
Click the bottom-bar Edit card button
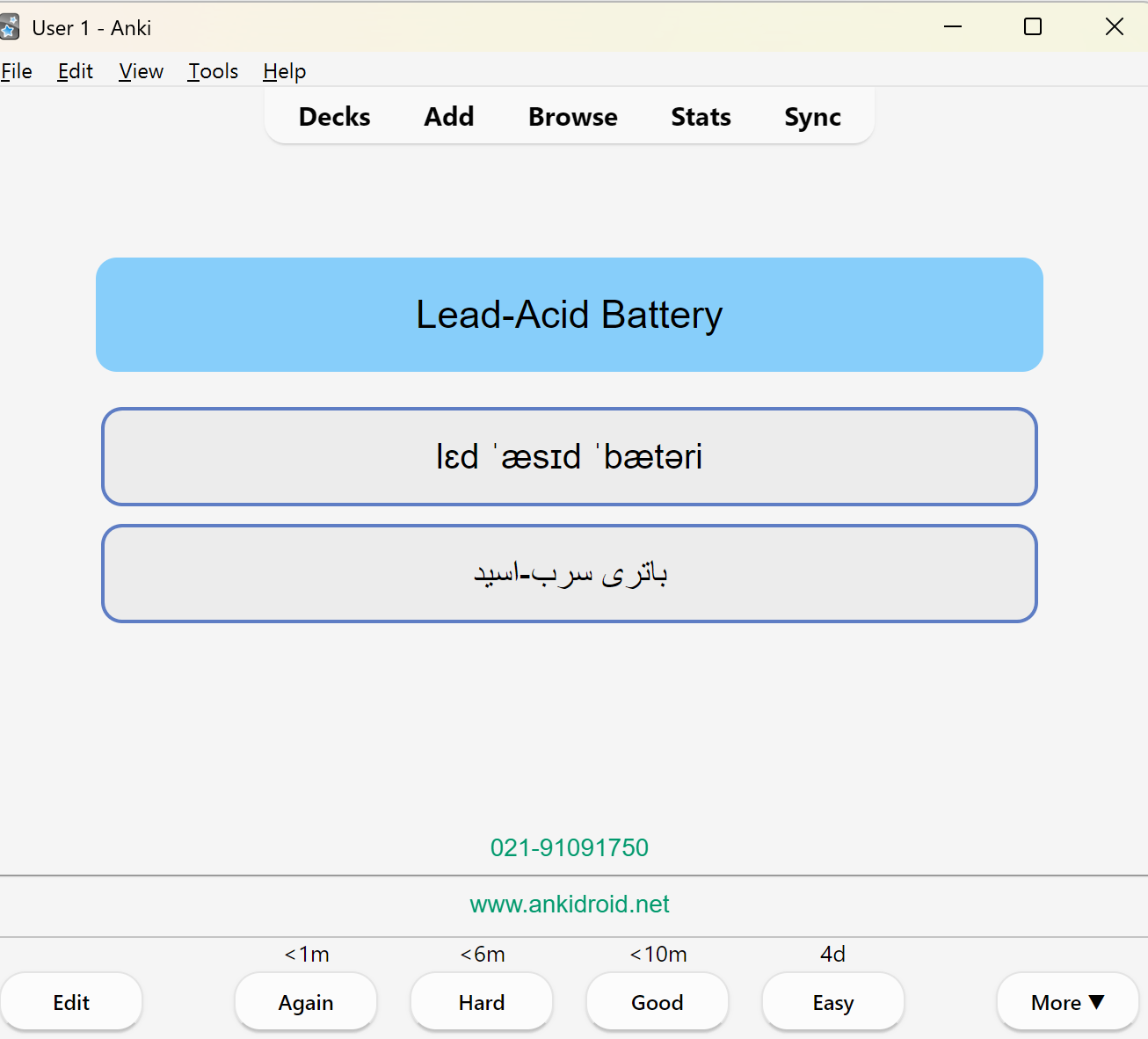[71, 1002]
